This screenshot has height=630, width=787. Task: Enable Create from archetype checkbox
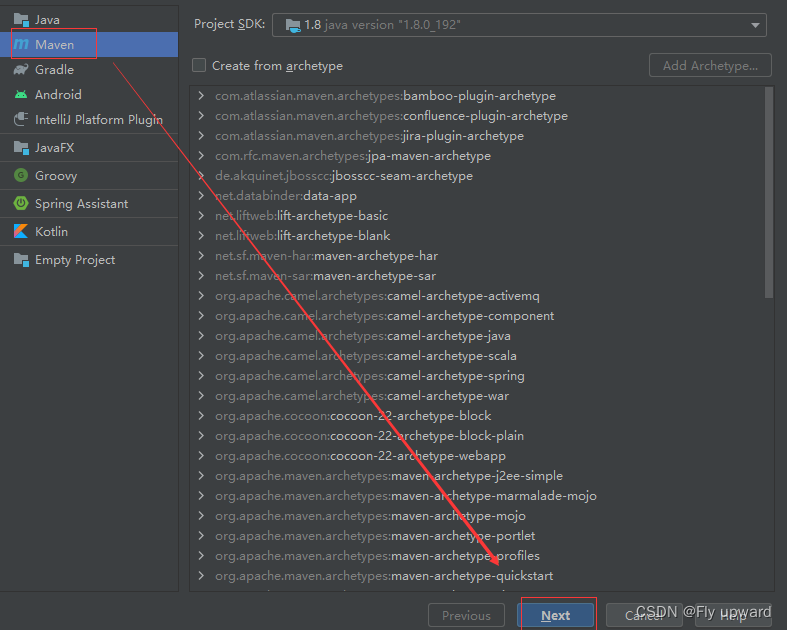pos(199,65)
